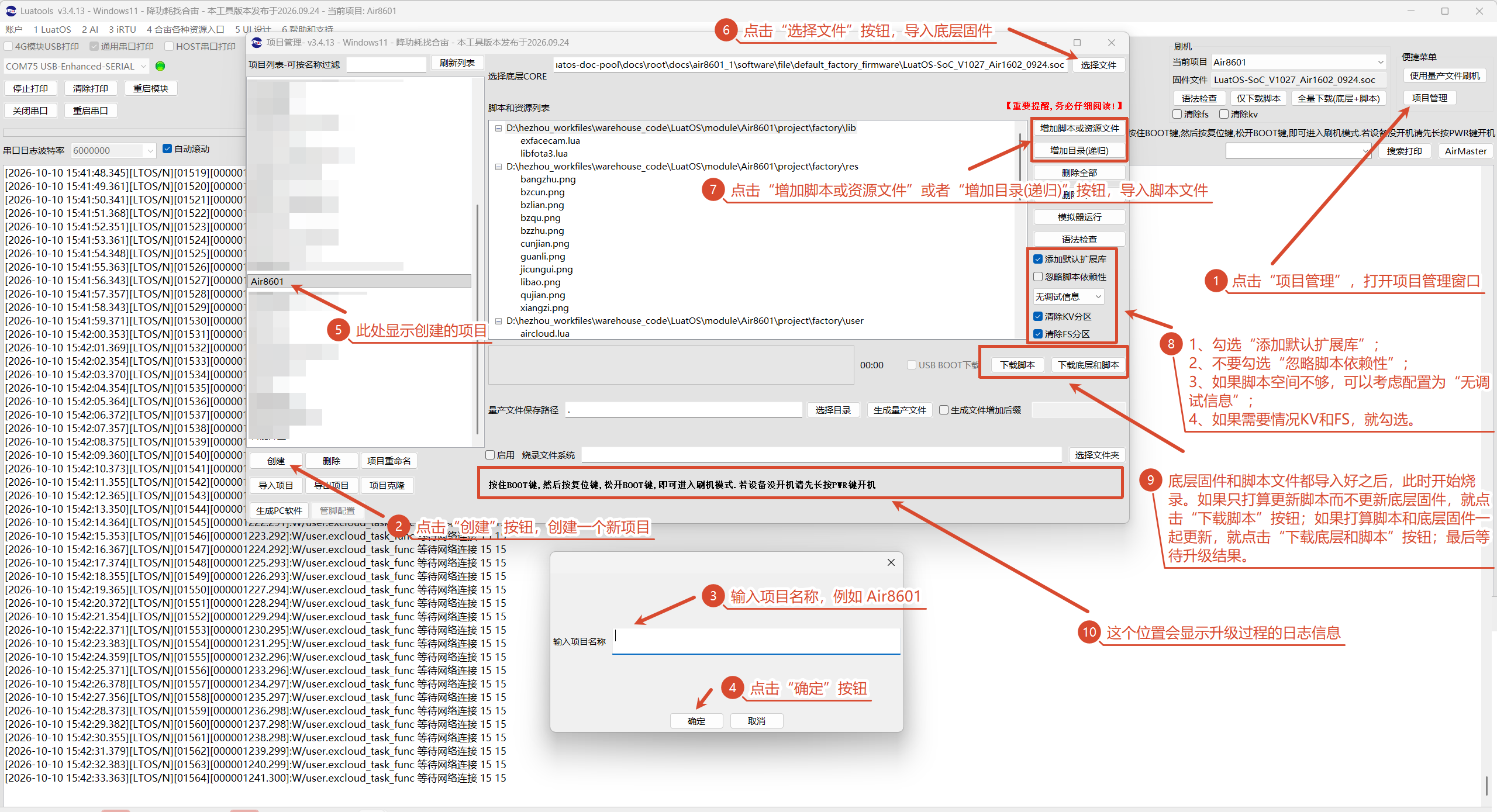
Task: Click the project management window logo
Action: click(x=257, y=42)
